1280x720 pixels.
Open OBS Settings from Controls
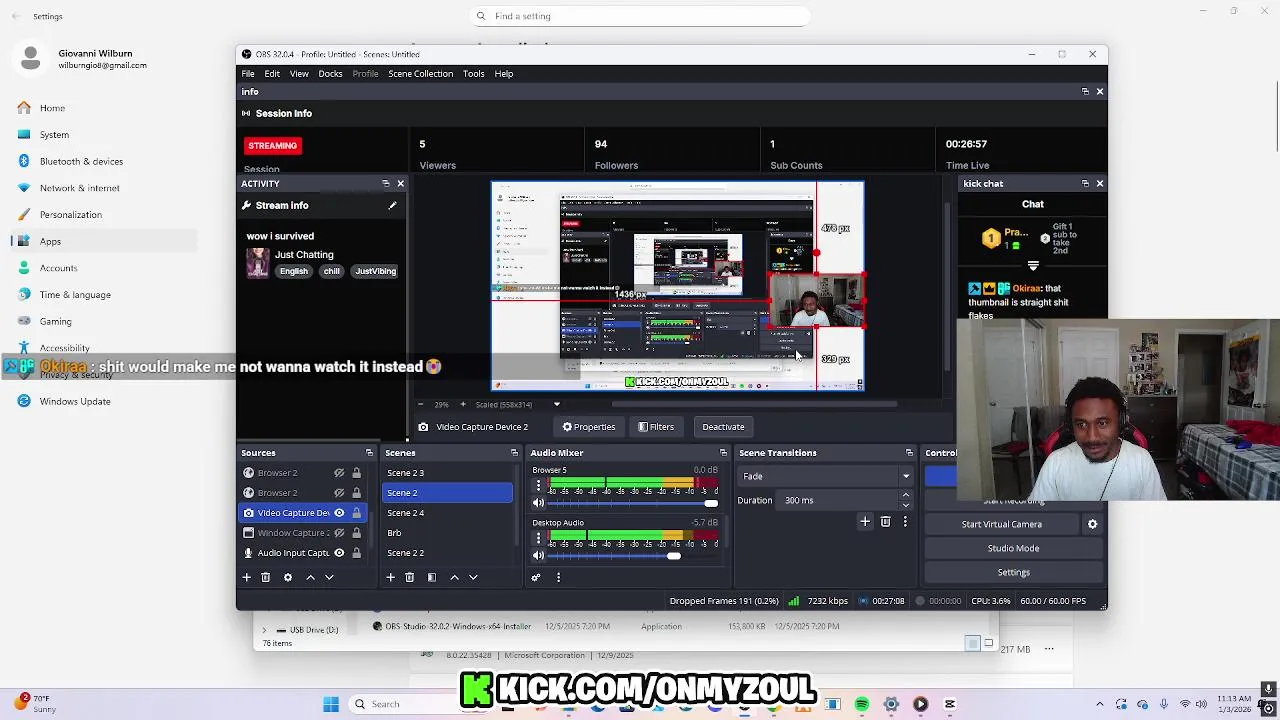[1013, 572]
